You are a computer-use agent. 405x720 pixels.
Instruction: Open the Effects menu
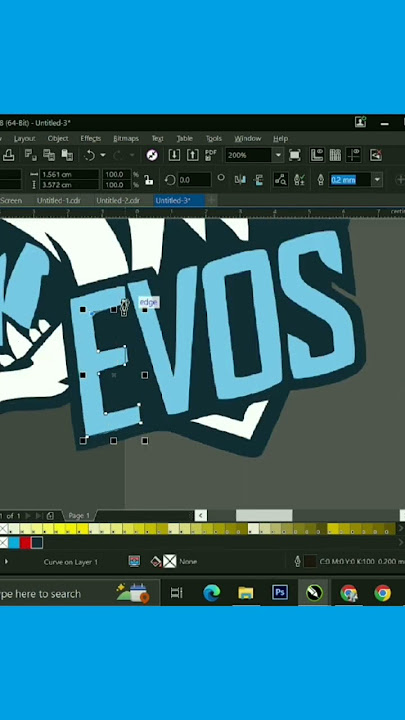point(90,138)
